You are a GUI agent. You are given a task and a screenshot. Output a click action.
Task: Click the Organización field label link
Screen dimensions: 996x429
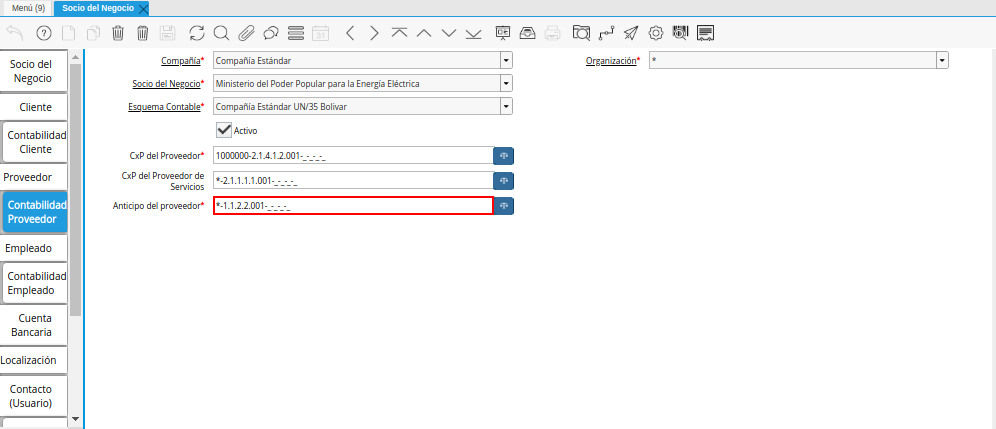(x=610, y=60)
